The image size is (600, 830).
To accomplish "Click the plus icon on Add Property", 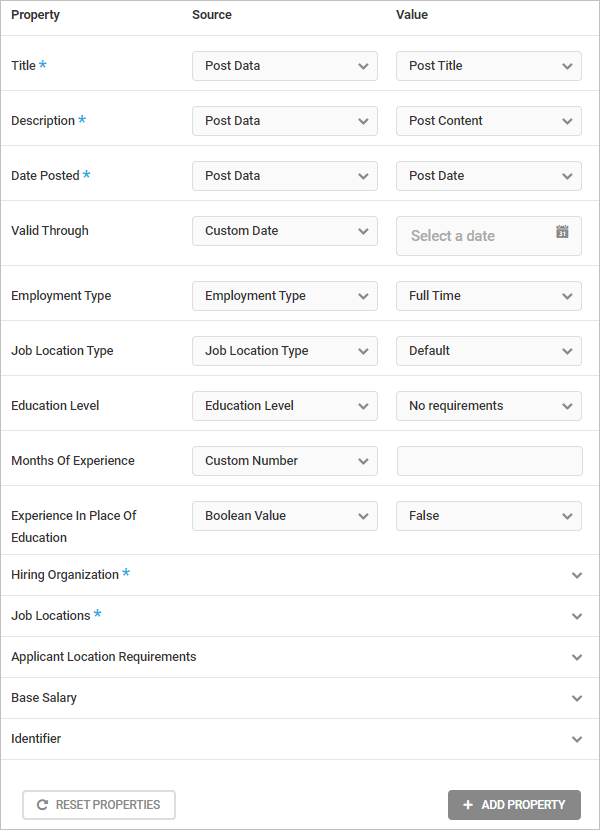I will tap(468, 805).
